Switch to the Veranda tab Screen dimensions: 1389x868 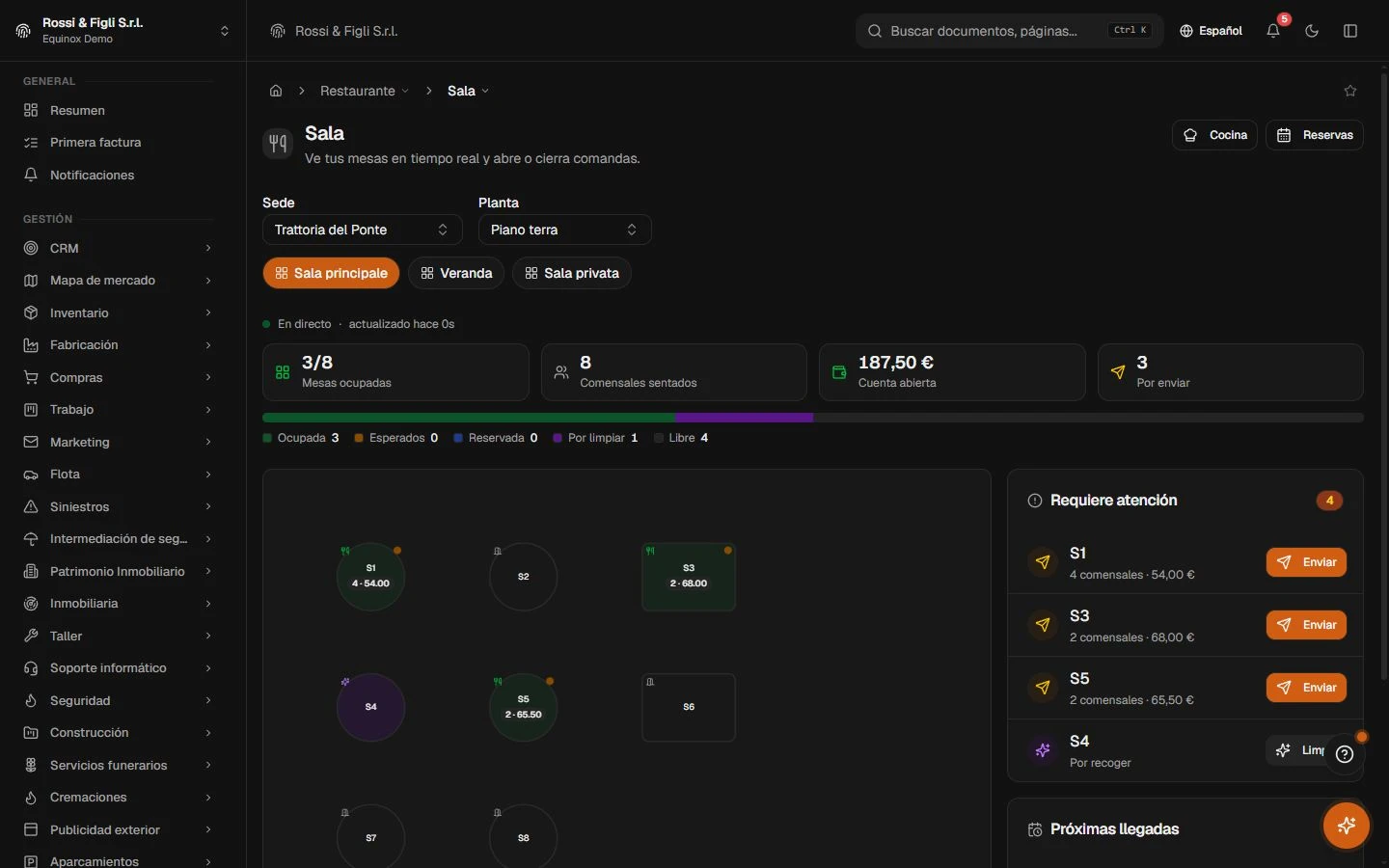456,273
